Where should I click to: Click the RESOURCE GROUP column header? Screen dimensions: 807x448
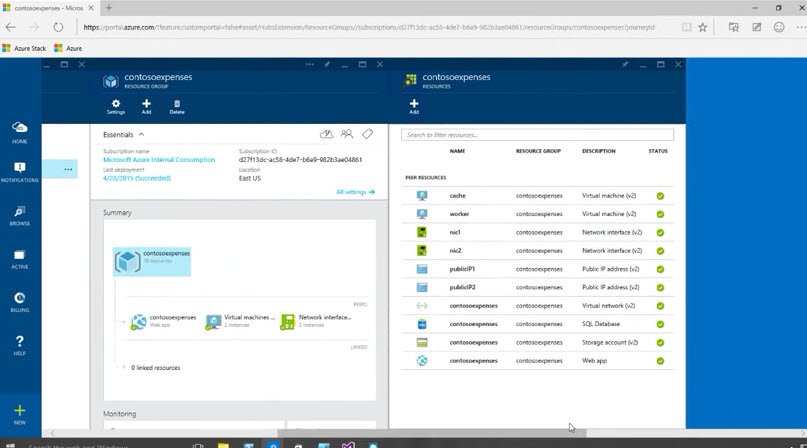(538, 151)
